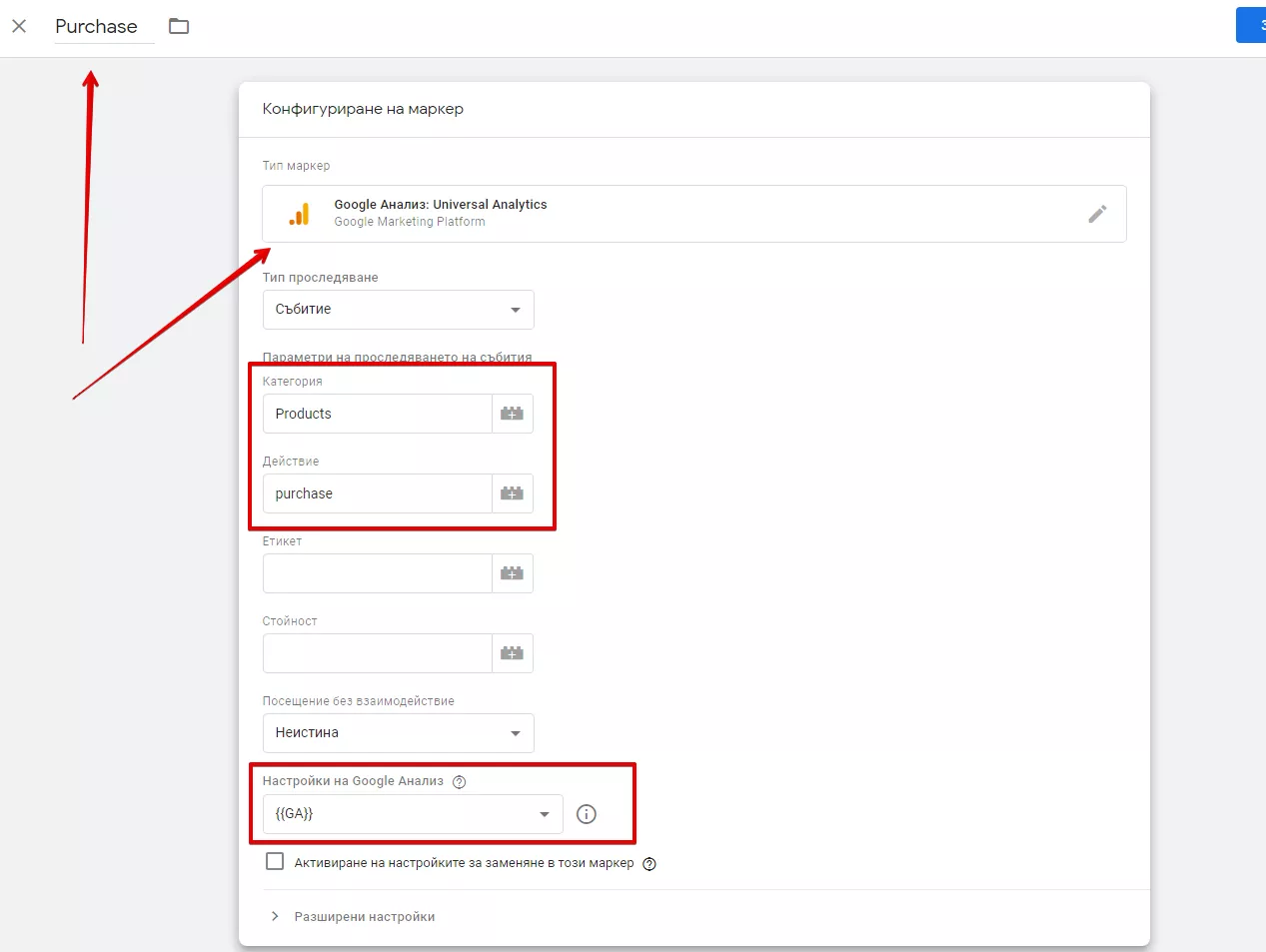This screenshot has height=952, width=1266.
Task: Open Google Analytics Universal Analytics tag type
Action: point(694,214)
